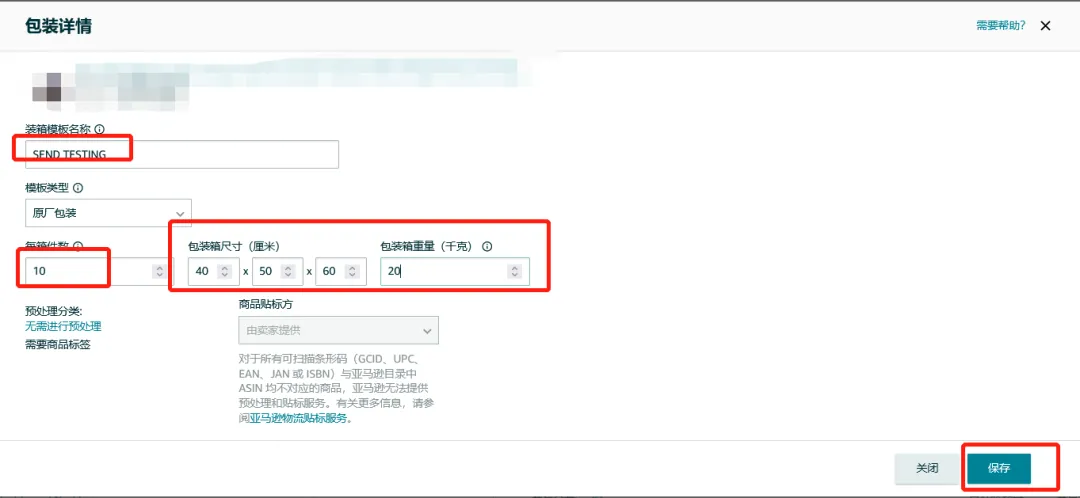Open the 由卖家提供 labeling dropdown
Viewport: 1080px width, 498px height.
coord(338,331)
